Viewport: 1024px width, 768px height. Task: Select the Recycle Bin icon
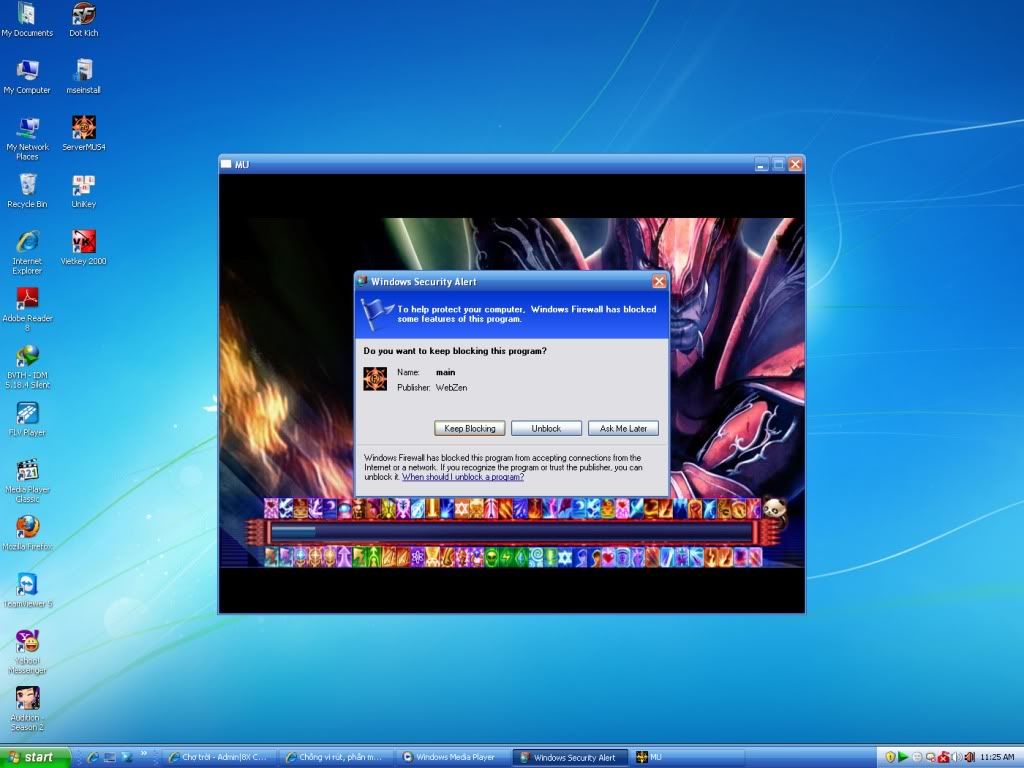point(27,191)
